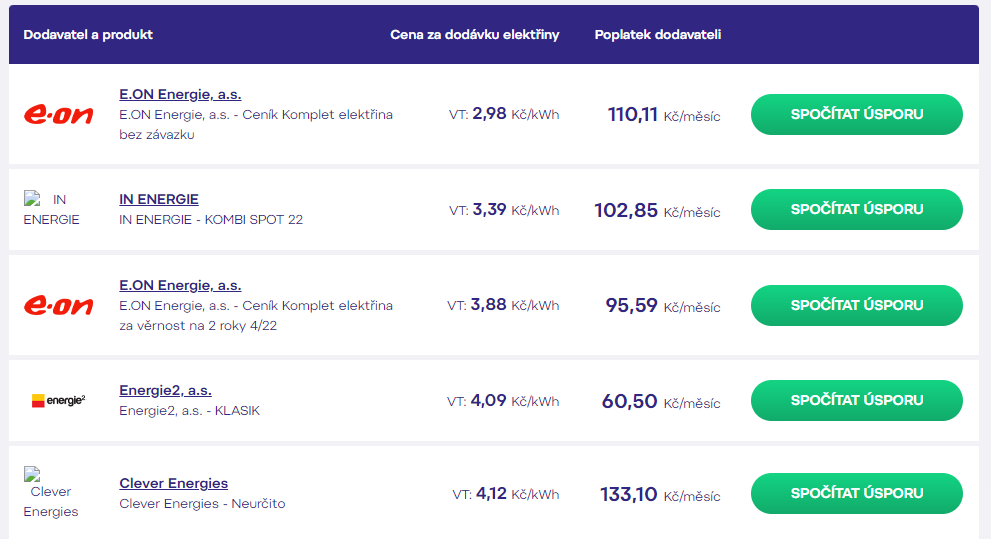Image resolution: width=991 pixels, height=539 pixels.
Task: Calculate savings for E.ON věrnost 2 roky tariff
Action: coord(856,305)
